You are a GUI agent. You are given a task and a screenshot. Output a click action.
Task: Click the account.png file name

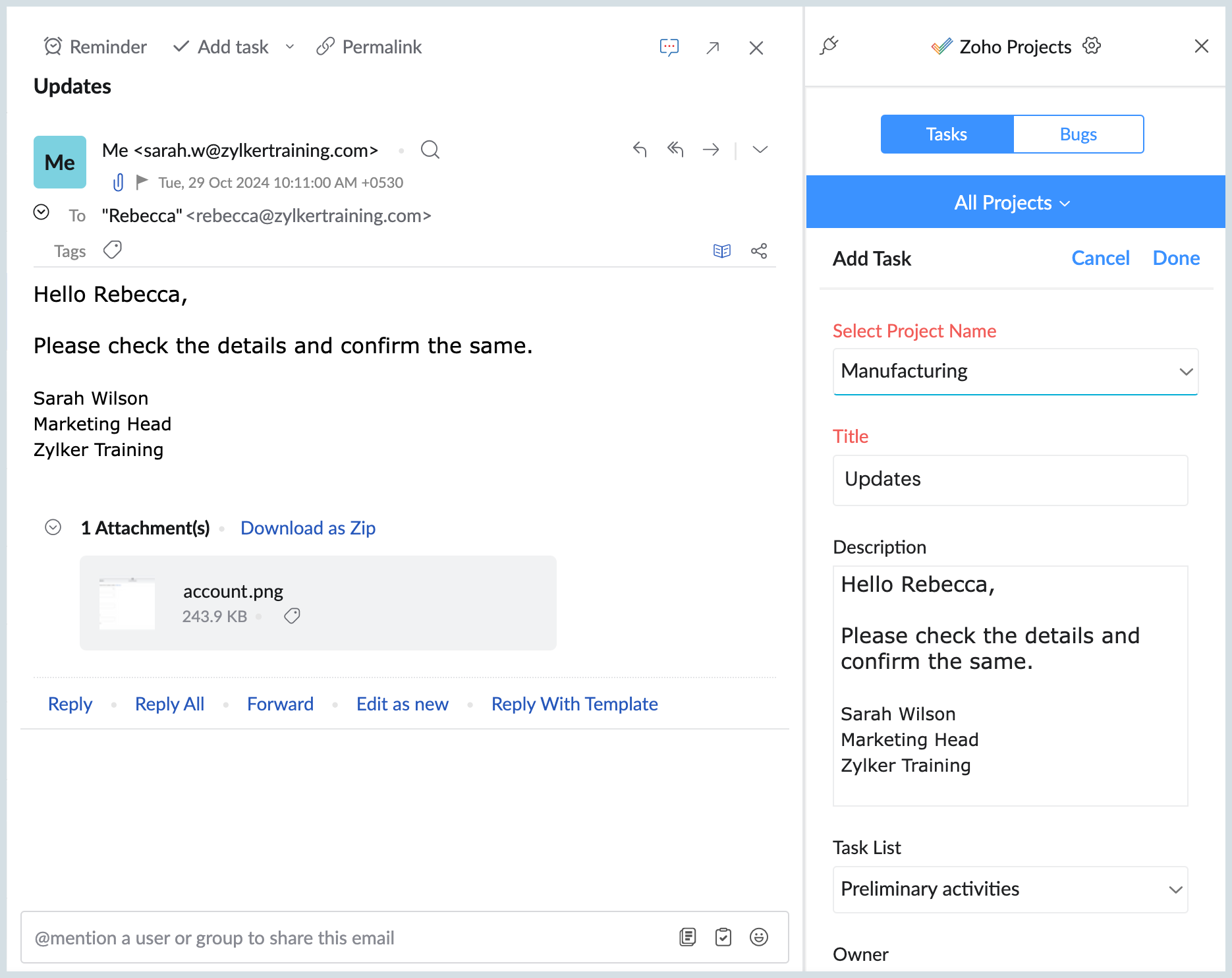[x=233, y=592]
